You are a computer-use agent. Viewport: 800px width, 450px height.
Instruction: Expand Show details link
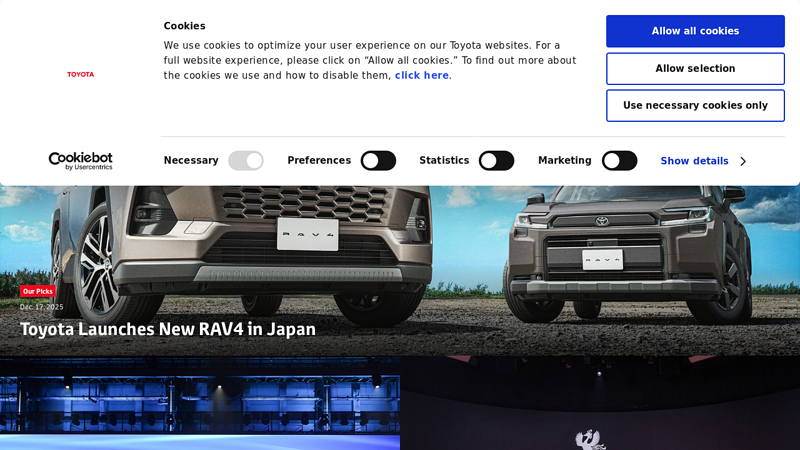coord(694,161)
